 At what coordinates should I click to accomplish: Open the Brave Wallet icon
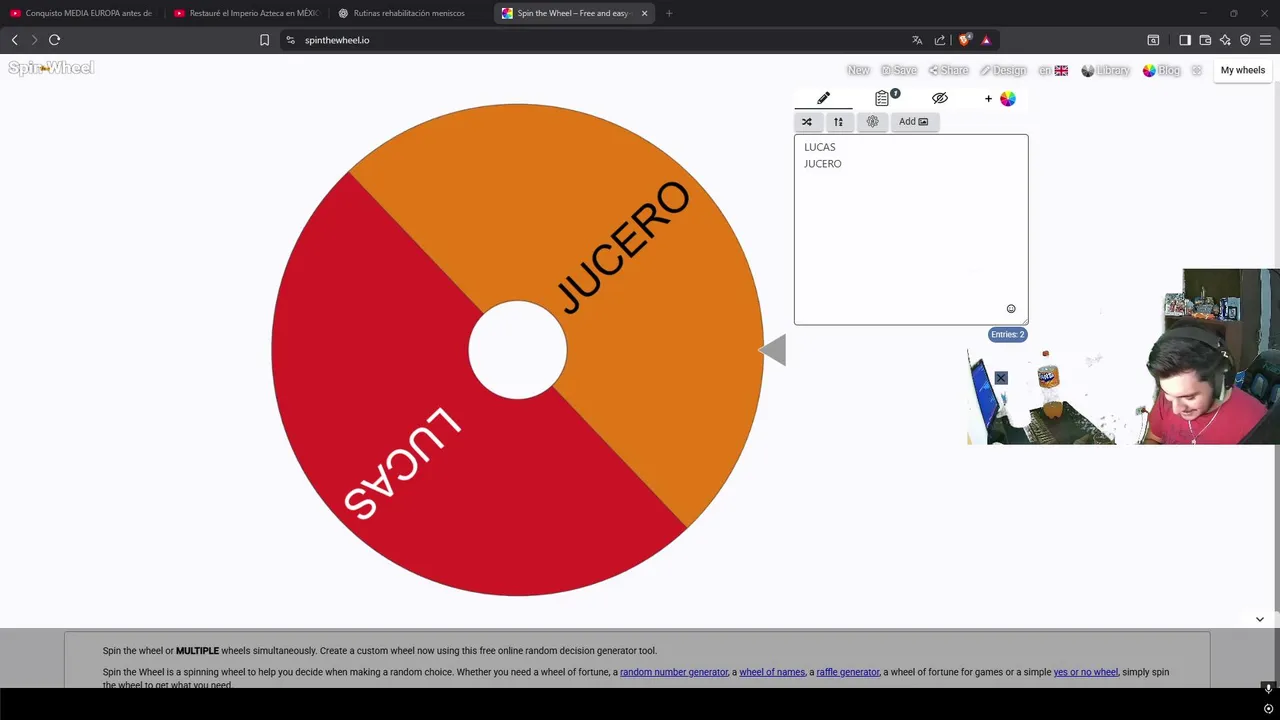click(1205, 40)
